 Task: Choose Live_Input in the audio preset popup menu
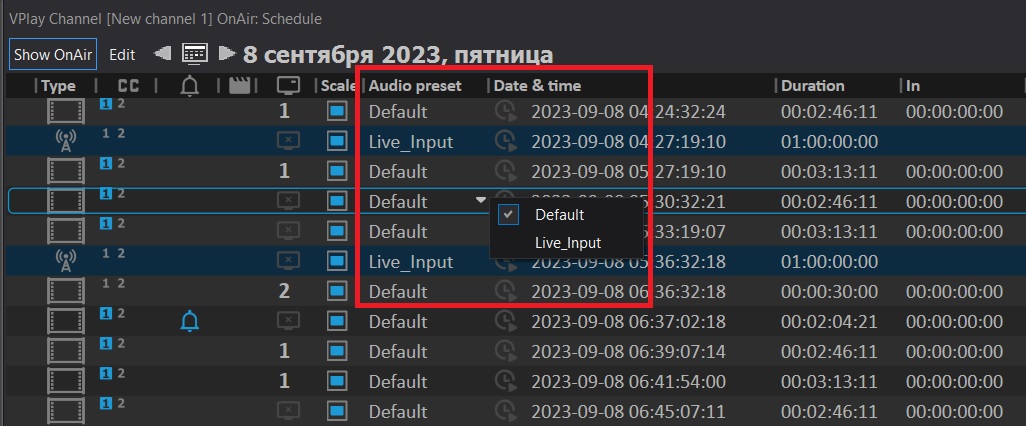click(567, 243)
